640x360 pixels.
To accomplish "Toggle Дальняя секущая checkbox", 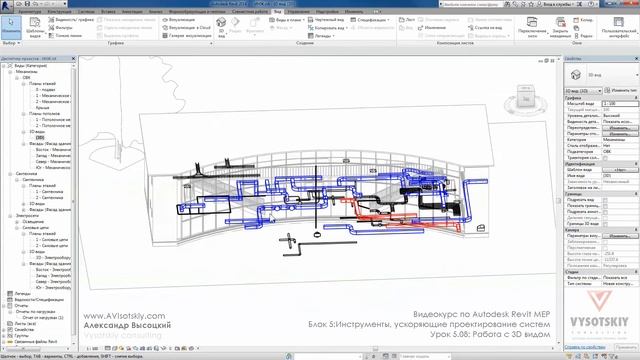I will [x=605, y=218].
